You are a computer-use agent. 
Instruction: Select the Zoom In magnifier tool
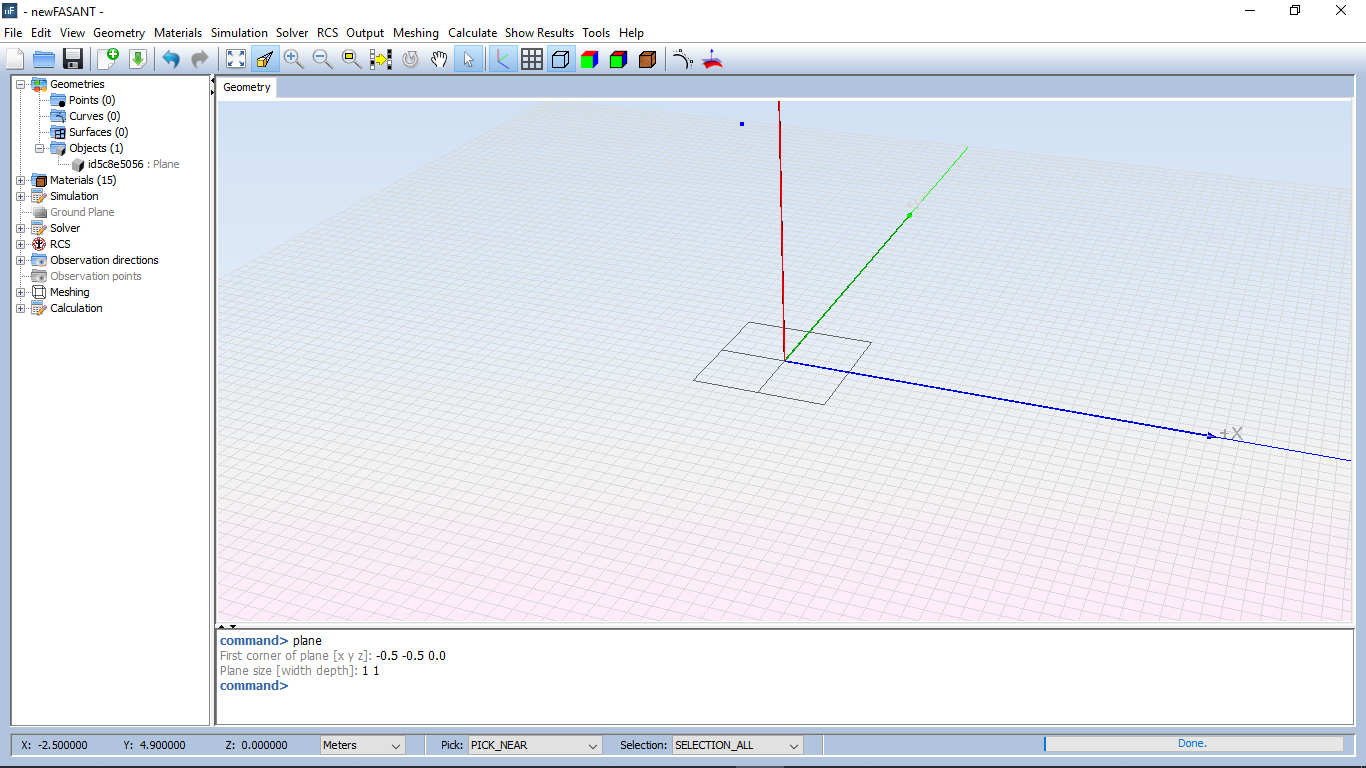point(293,59)
